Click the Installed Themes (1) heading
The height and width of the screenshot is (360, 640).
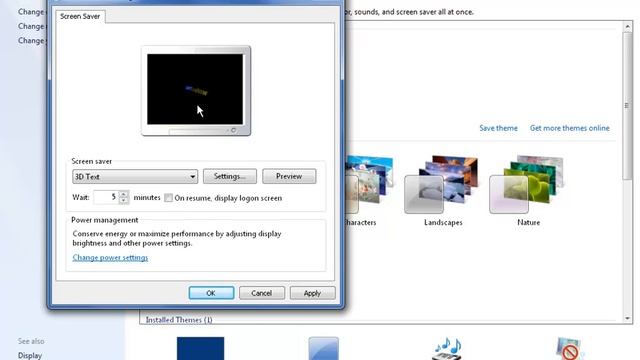[179, 320]
